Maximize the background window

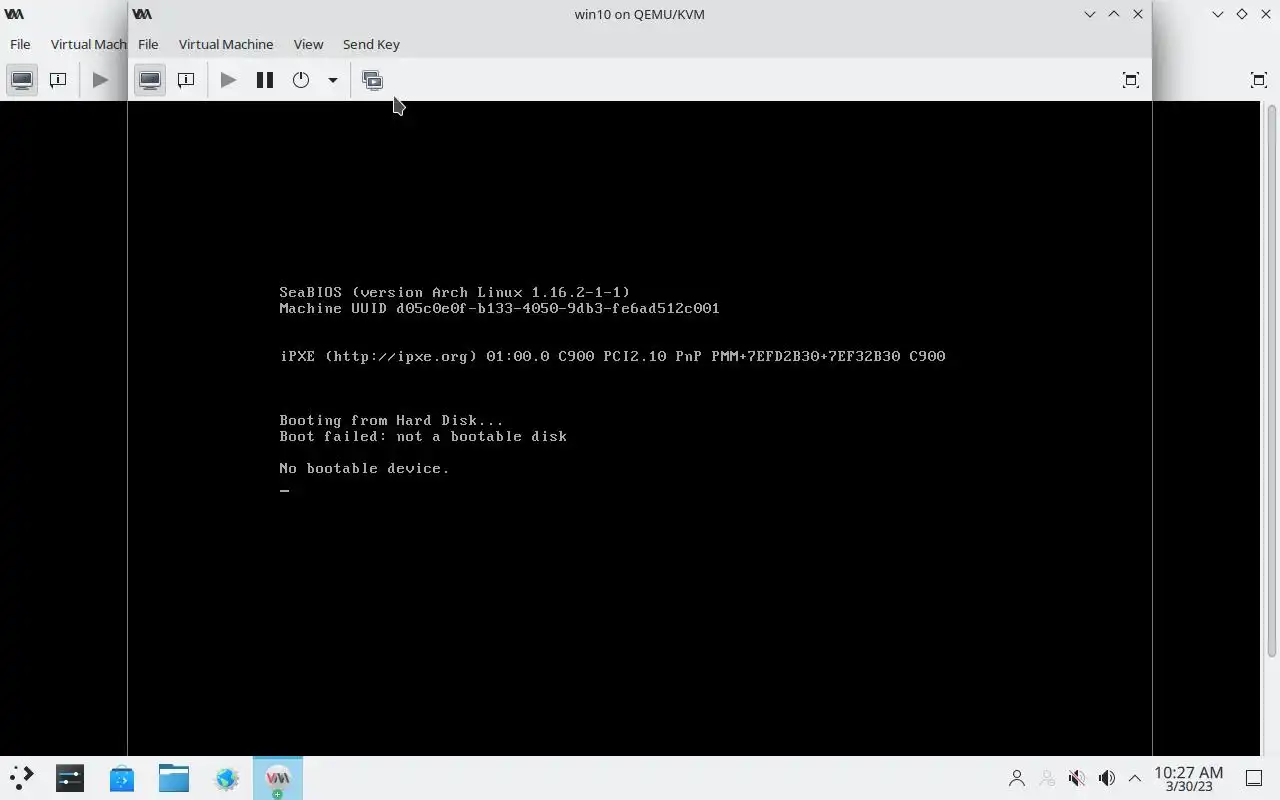1242,14
